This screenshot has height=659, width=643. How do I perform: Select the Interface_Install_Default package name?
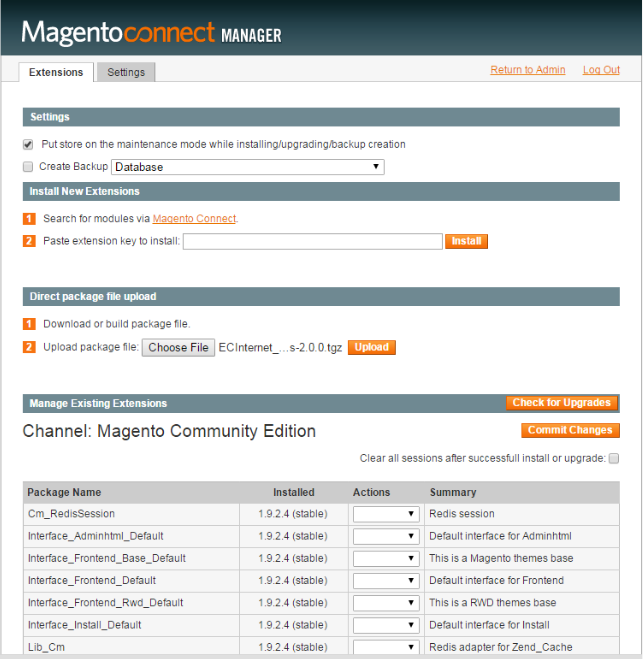pos(84,625)
